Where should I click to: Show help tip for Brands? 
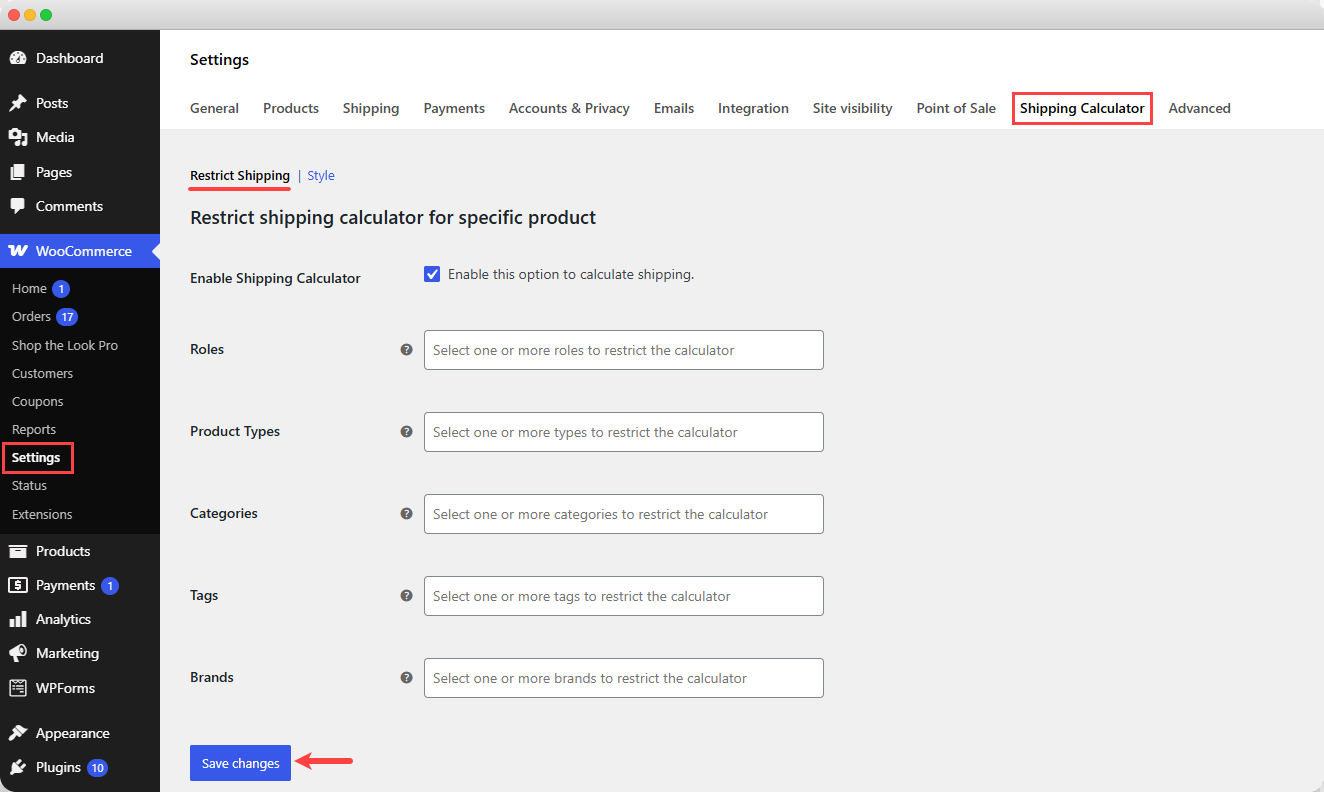point(406,678)
